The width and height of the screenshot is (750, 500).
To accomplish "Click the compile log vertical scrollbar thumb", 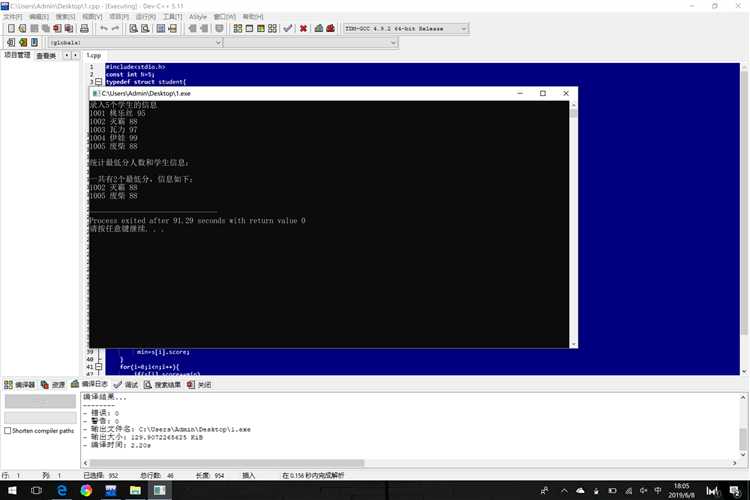I will (x=743, y=440).
